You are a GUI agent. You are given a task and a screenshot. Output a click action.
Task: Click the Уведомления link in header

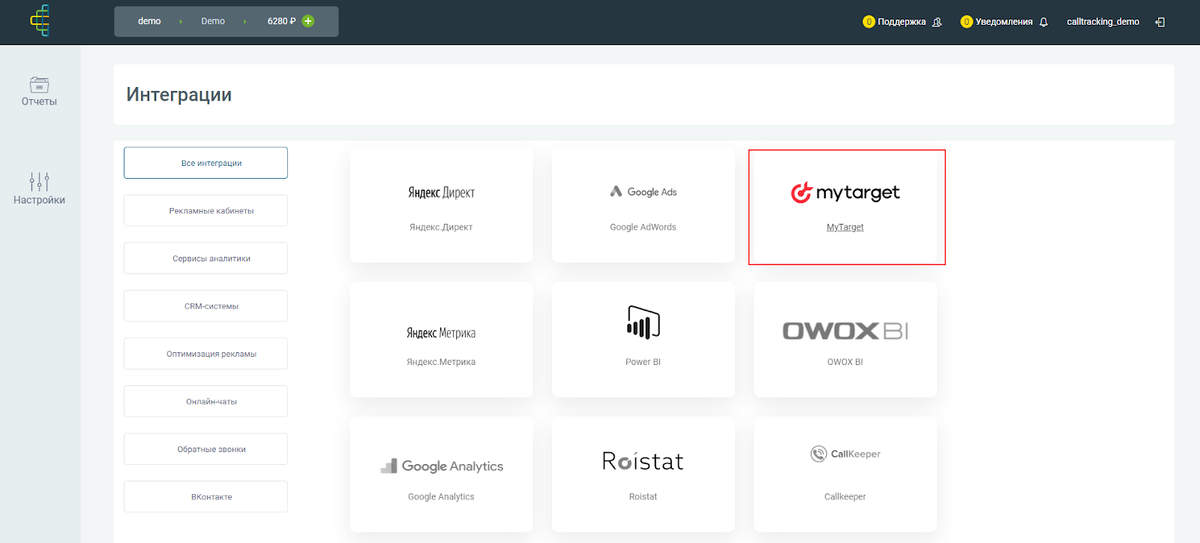1004,21
